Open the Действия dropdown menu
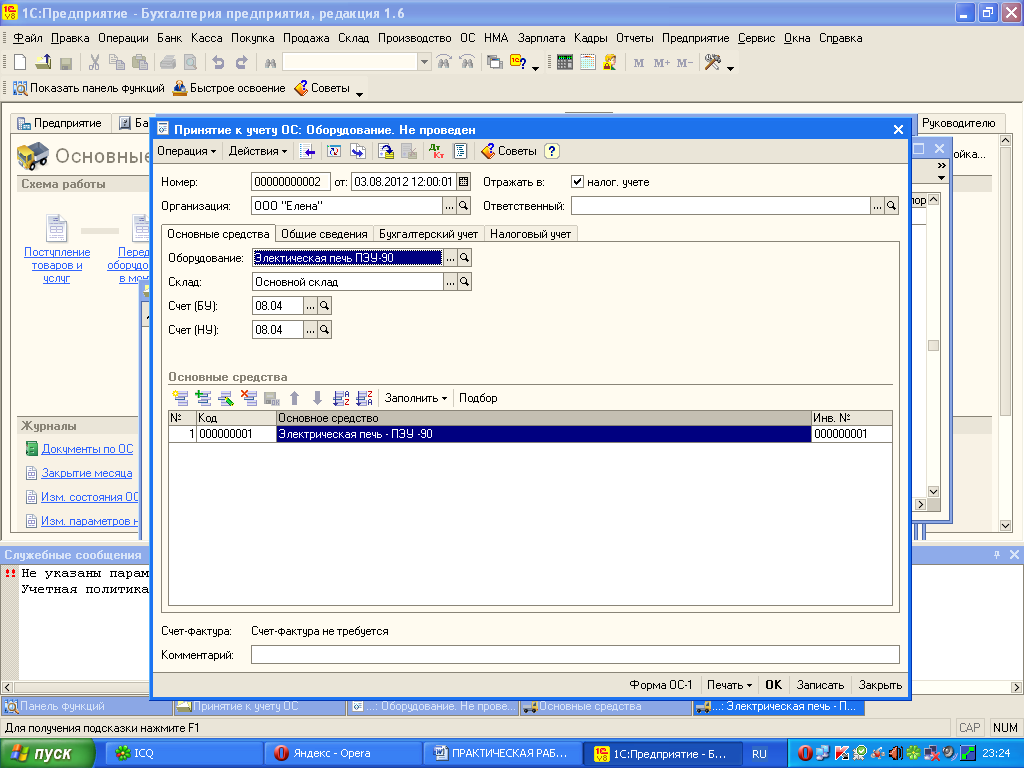1024x768 pixels. (x=257, y=151)
